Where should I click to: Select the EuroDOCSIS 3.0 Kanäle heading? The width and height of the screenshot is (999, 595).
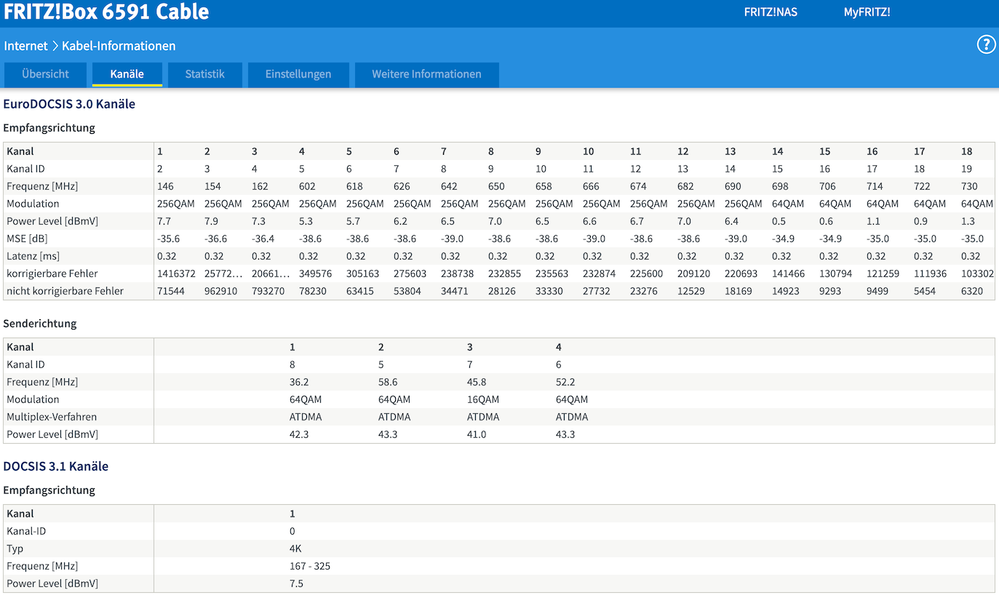pyautogui.click(x=69, y=104)
